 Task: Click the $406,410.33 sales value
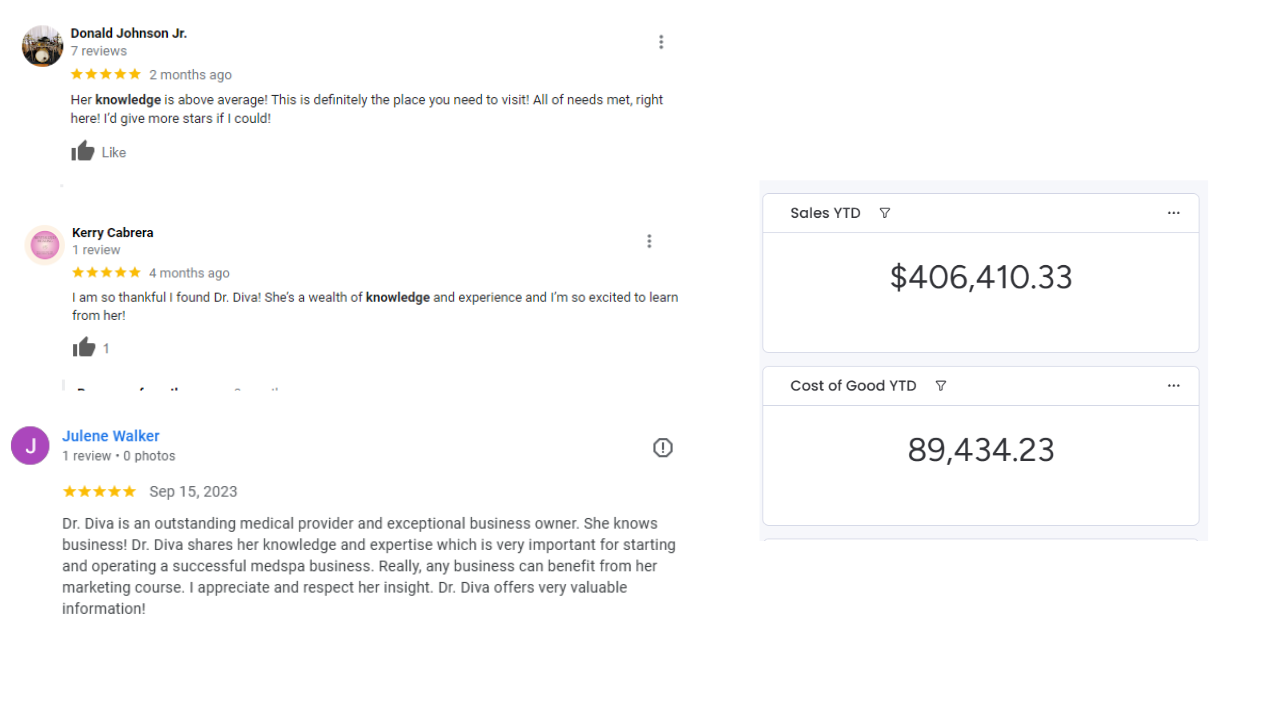980,277
